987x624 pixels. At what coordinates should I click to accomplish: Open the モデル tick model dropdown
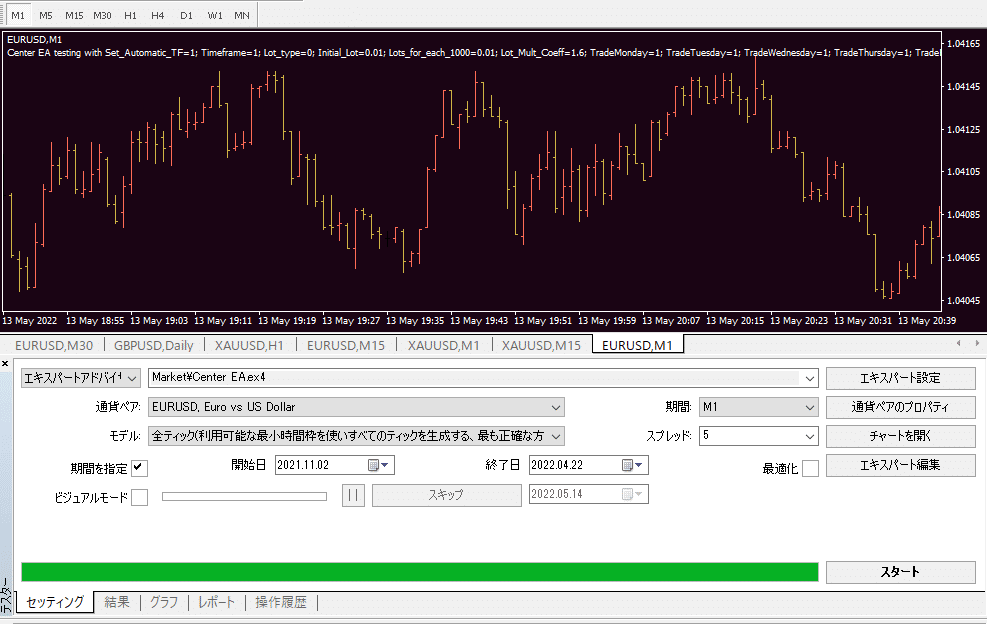pyautogui.click(x=553, y=436)
